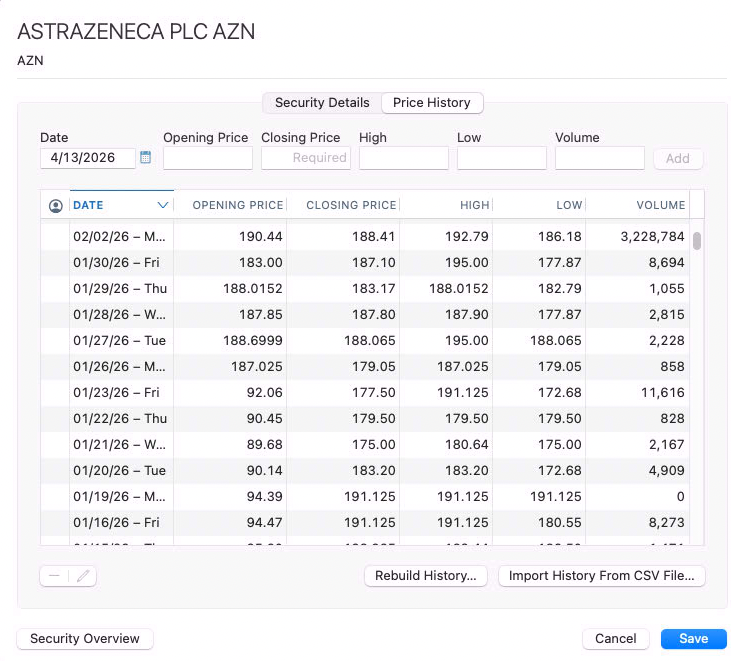
Task: Open Import History From CSV File
Action: click(601, 576)
